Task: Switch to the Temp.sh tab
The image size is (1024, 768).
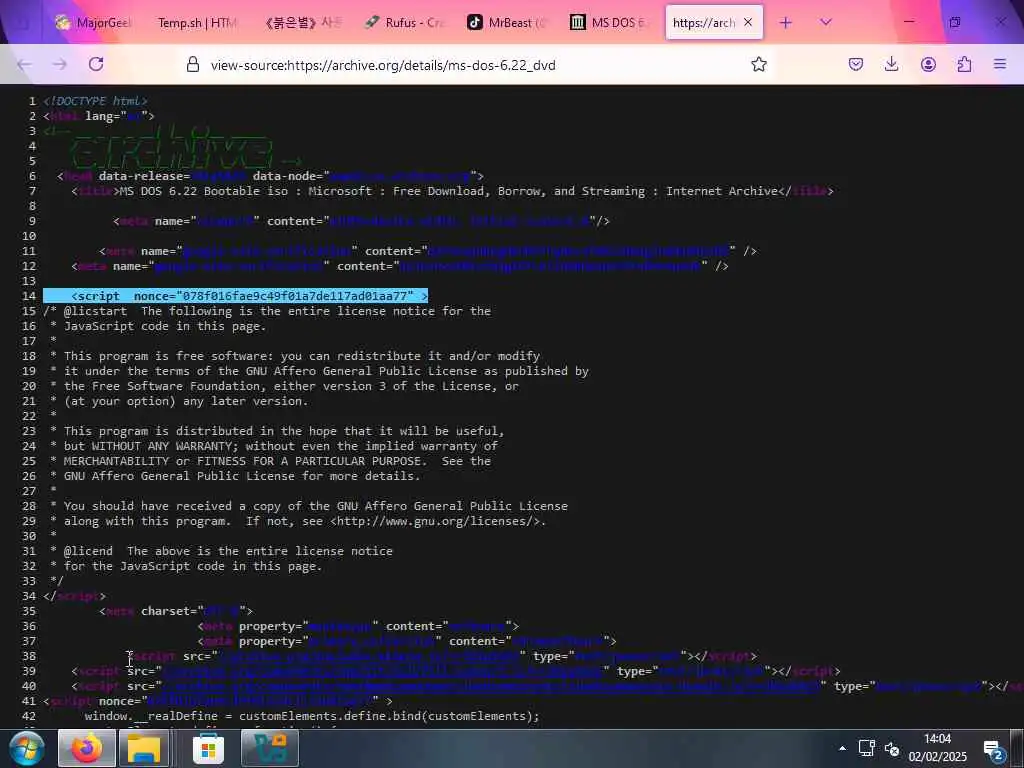Action: tap(197, 23)
